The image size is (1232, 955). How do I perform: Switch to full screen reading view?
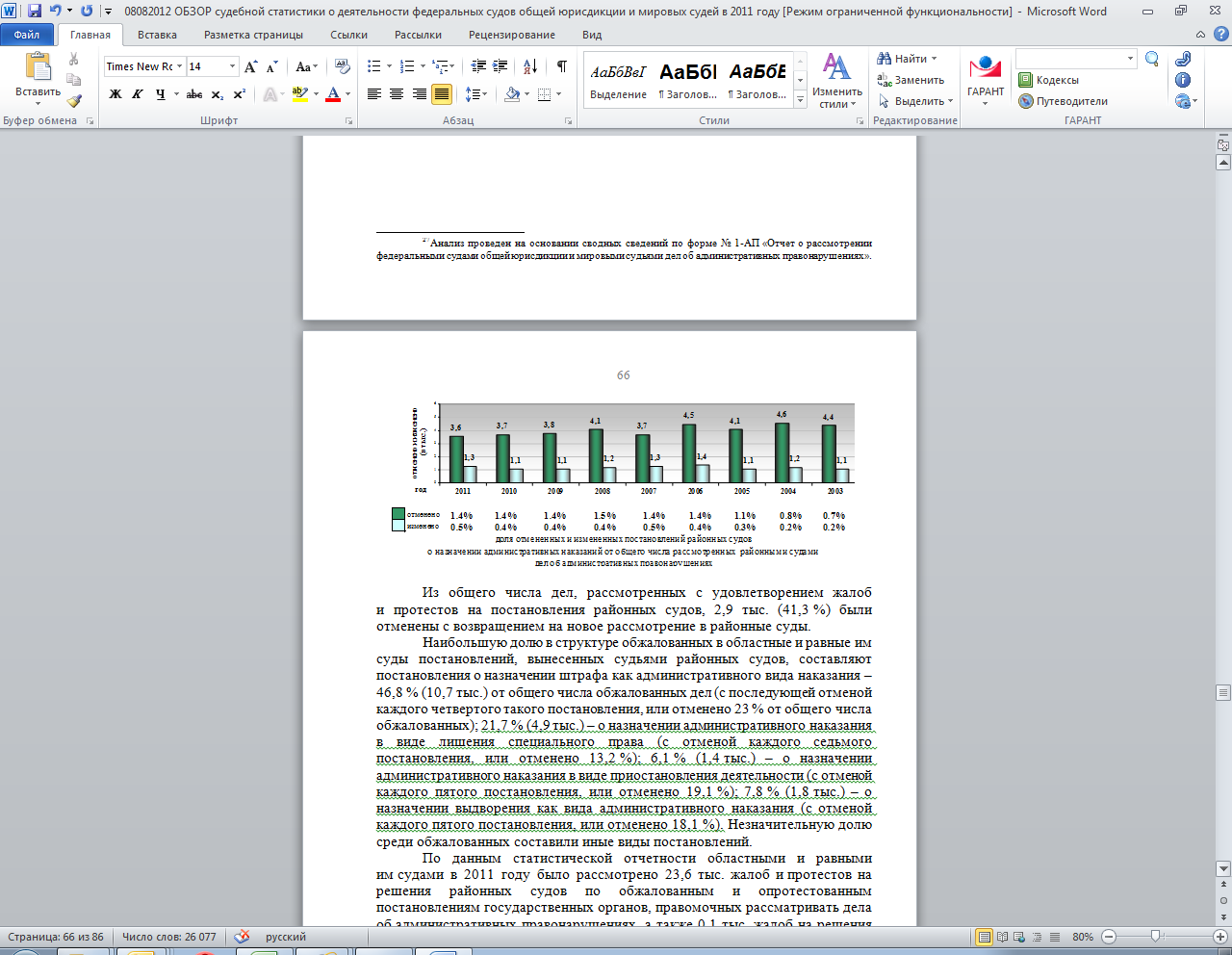click(x=1003, y=937)
